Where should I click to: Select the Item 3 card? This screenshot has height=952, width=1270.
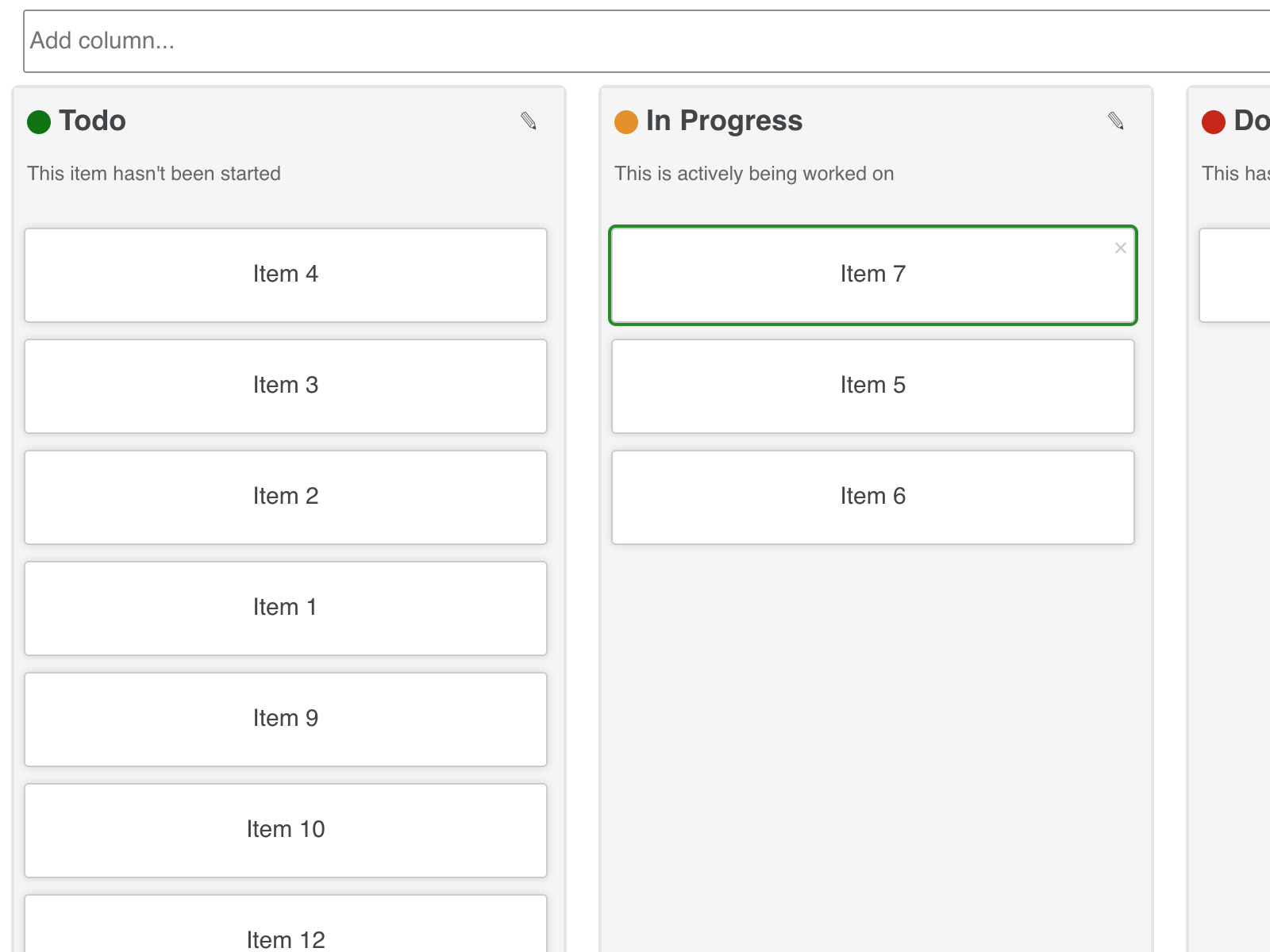(285, 386)
